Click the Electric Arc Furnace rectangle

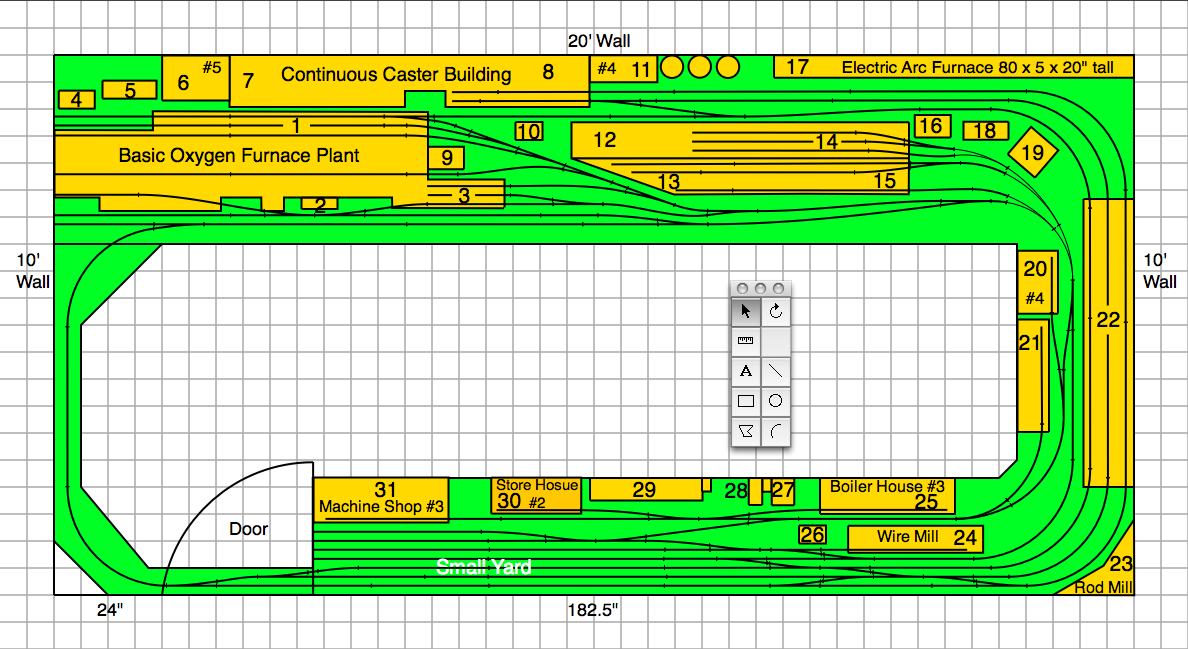[953, 67]
